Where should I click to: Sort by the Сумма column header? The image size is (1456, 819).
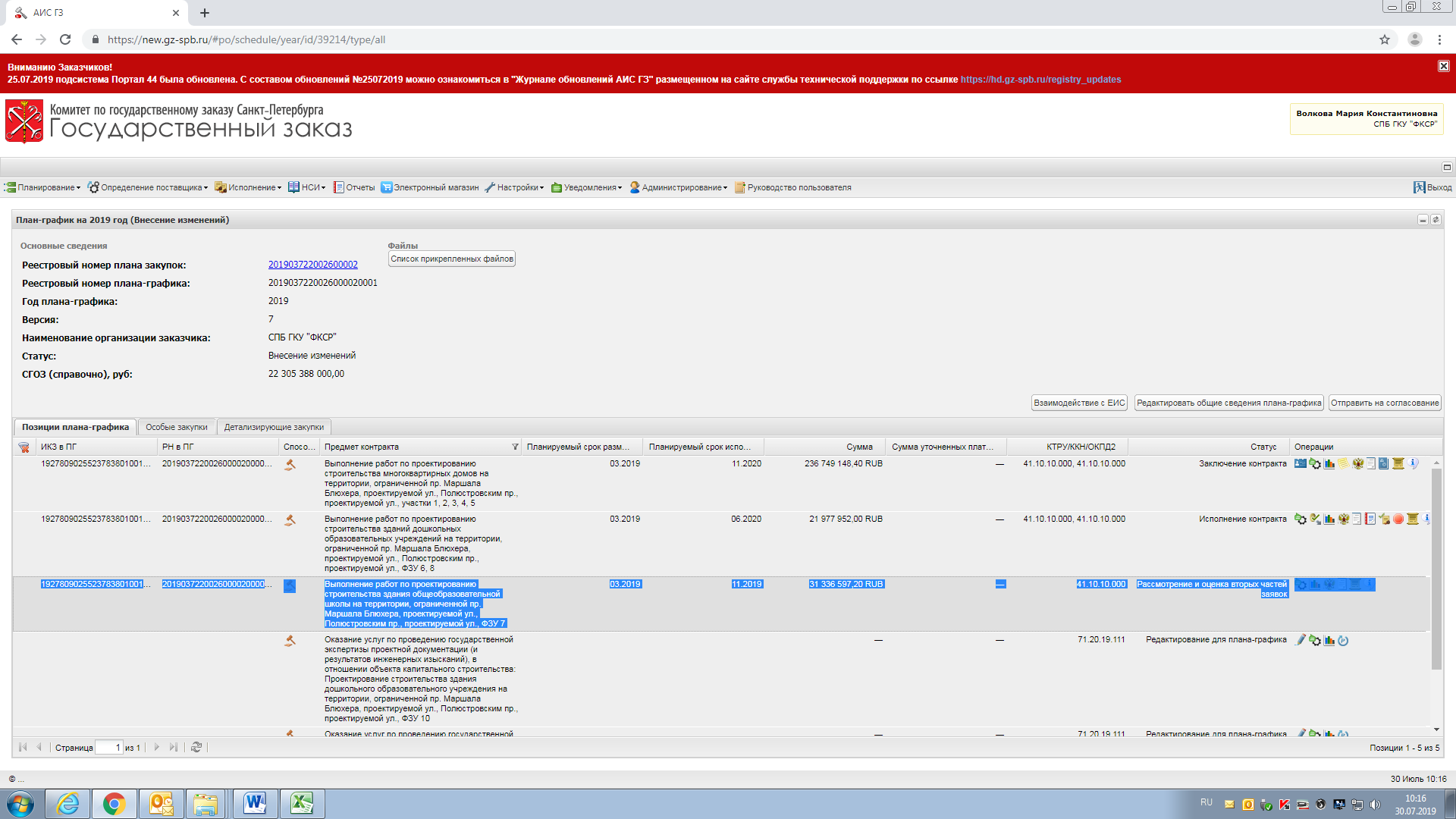pos(824,447)
